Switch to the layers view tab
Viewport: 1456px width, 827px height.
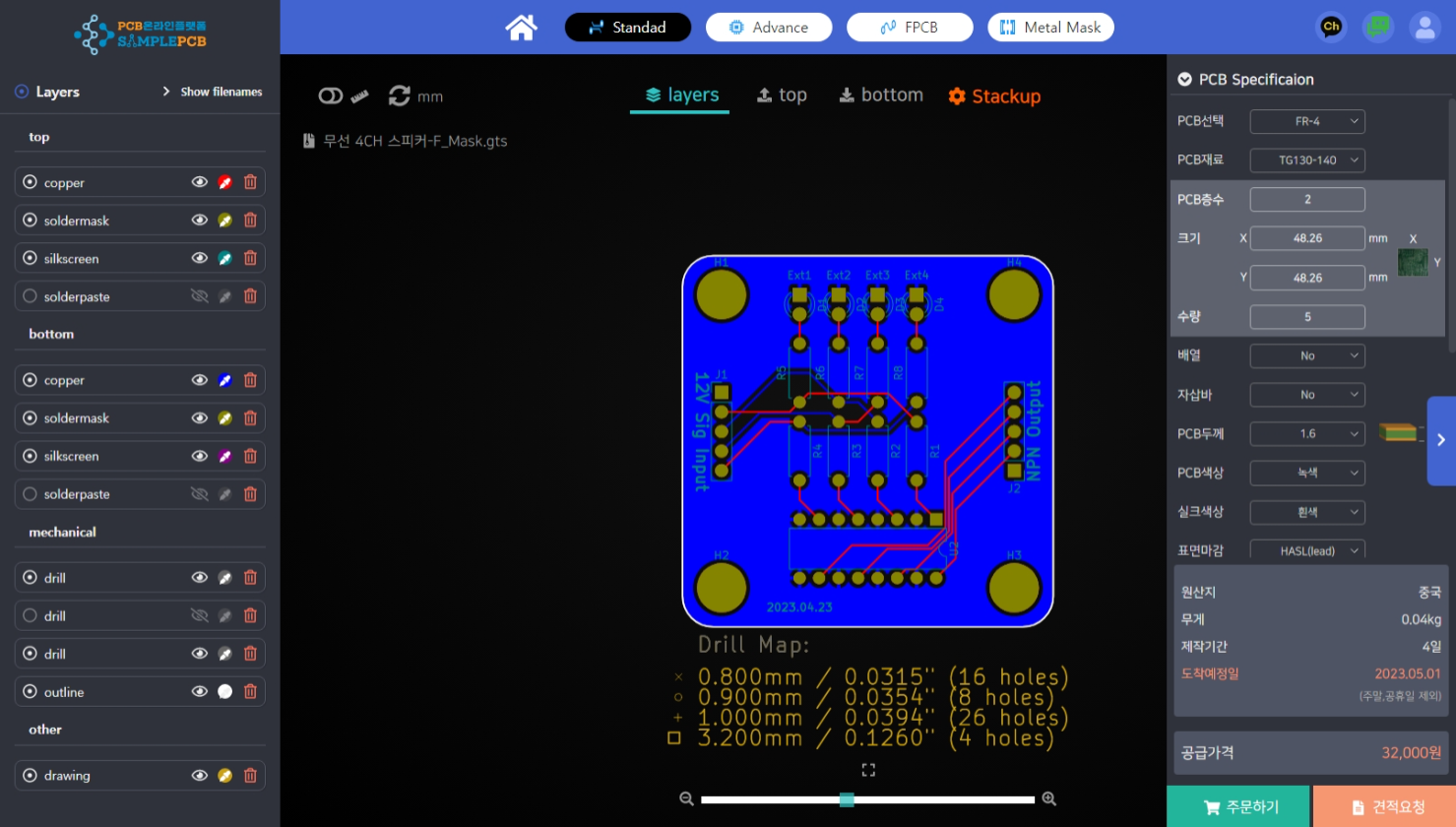click(x=680, y=95)
